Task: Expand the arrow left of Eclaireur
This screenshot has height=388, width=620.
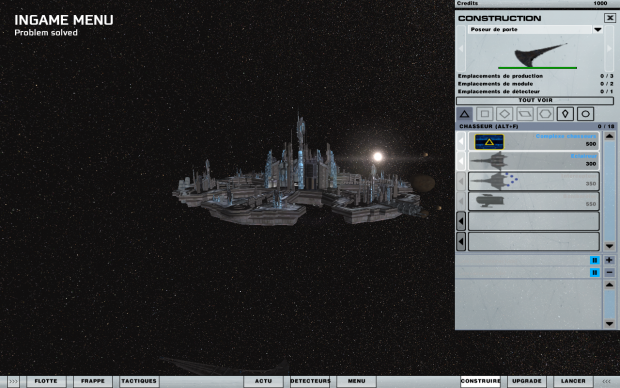Action: (461, 161)
